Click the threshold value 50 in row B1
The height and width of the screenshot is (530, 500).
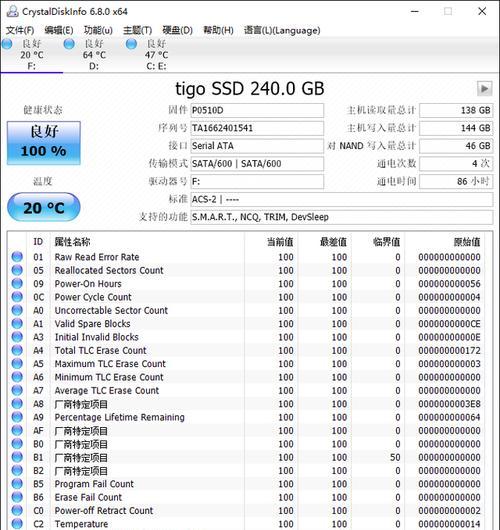pos(395,457)
